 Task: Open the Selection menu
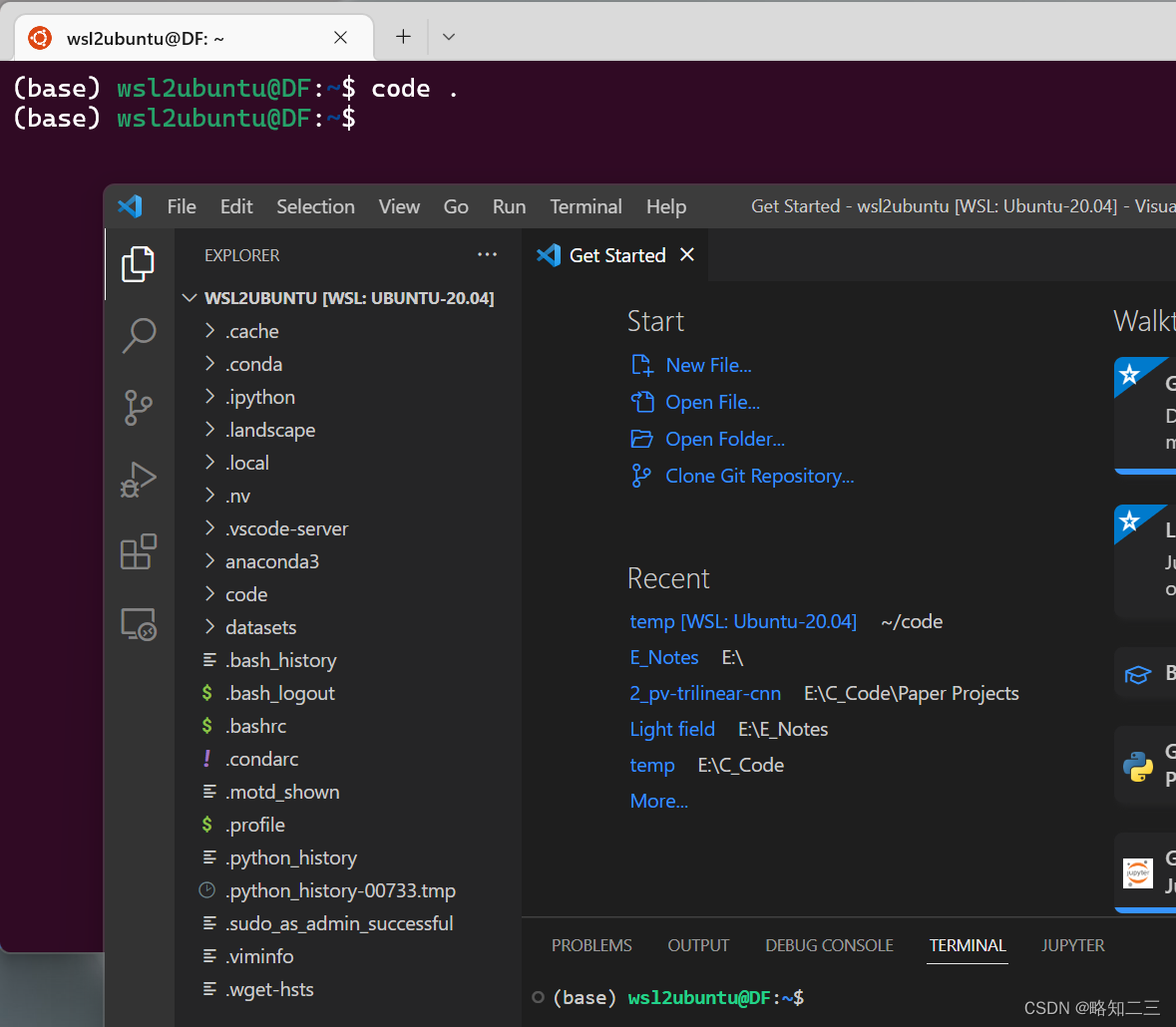316,206
